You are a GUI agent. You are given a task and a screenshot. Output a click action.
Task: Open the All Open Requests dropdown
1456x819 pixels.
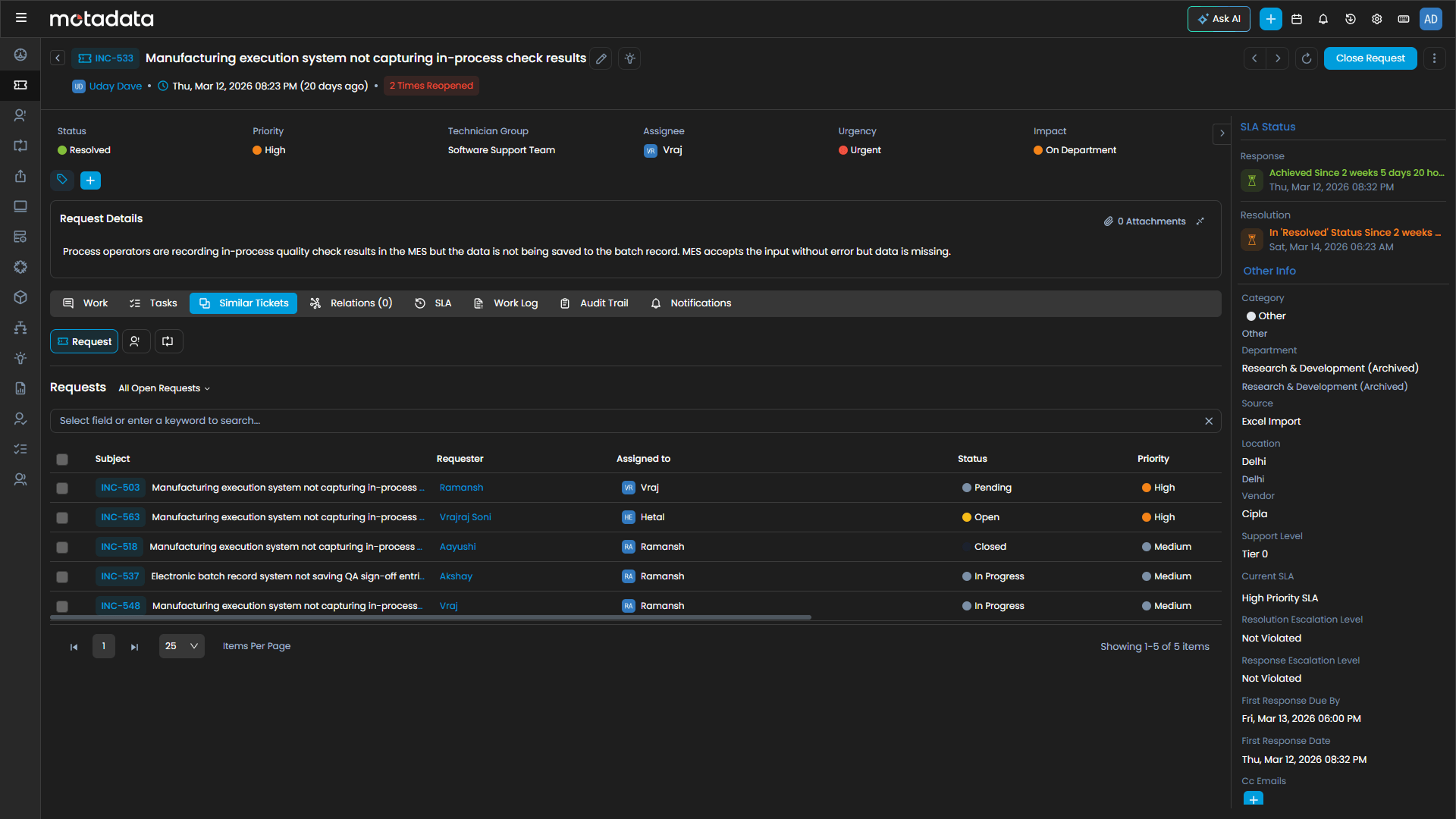164,388
